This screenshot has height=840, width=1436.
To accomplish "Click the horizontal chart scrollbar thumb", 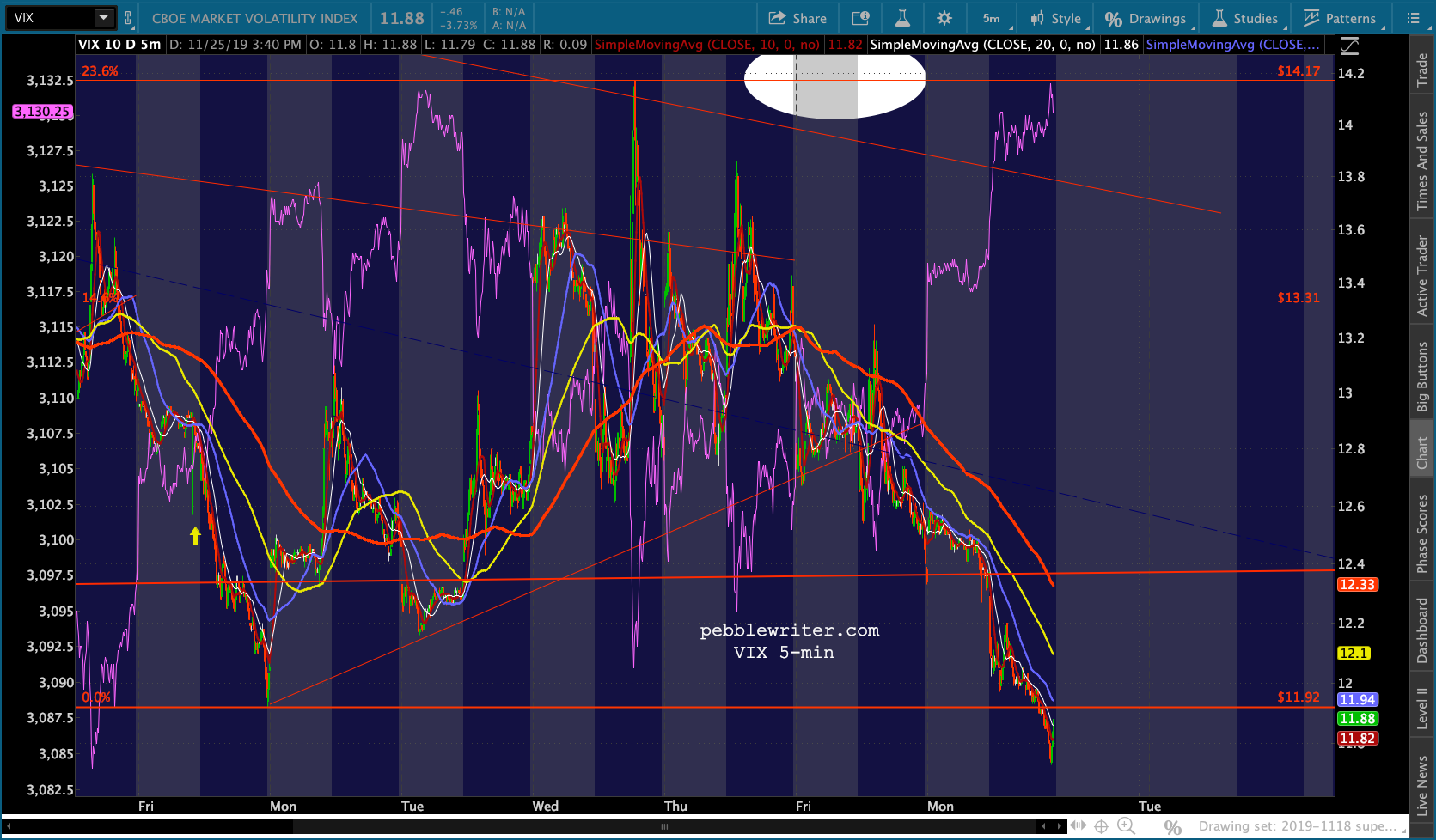I will tap(665, 826).
